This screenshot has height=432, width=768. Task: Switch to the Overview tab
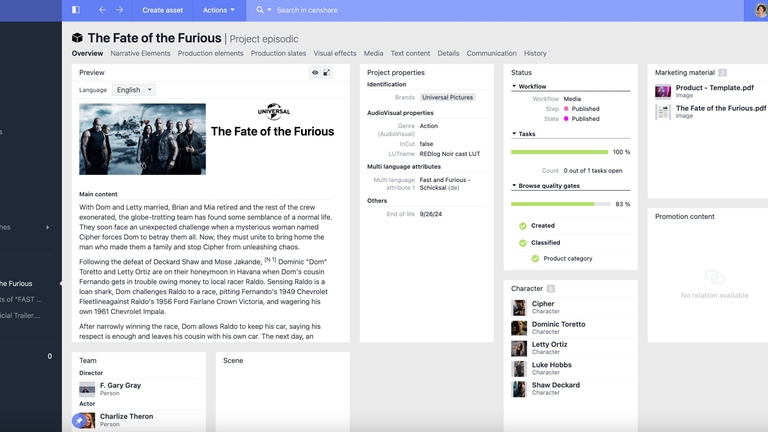point(87,53)
